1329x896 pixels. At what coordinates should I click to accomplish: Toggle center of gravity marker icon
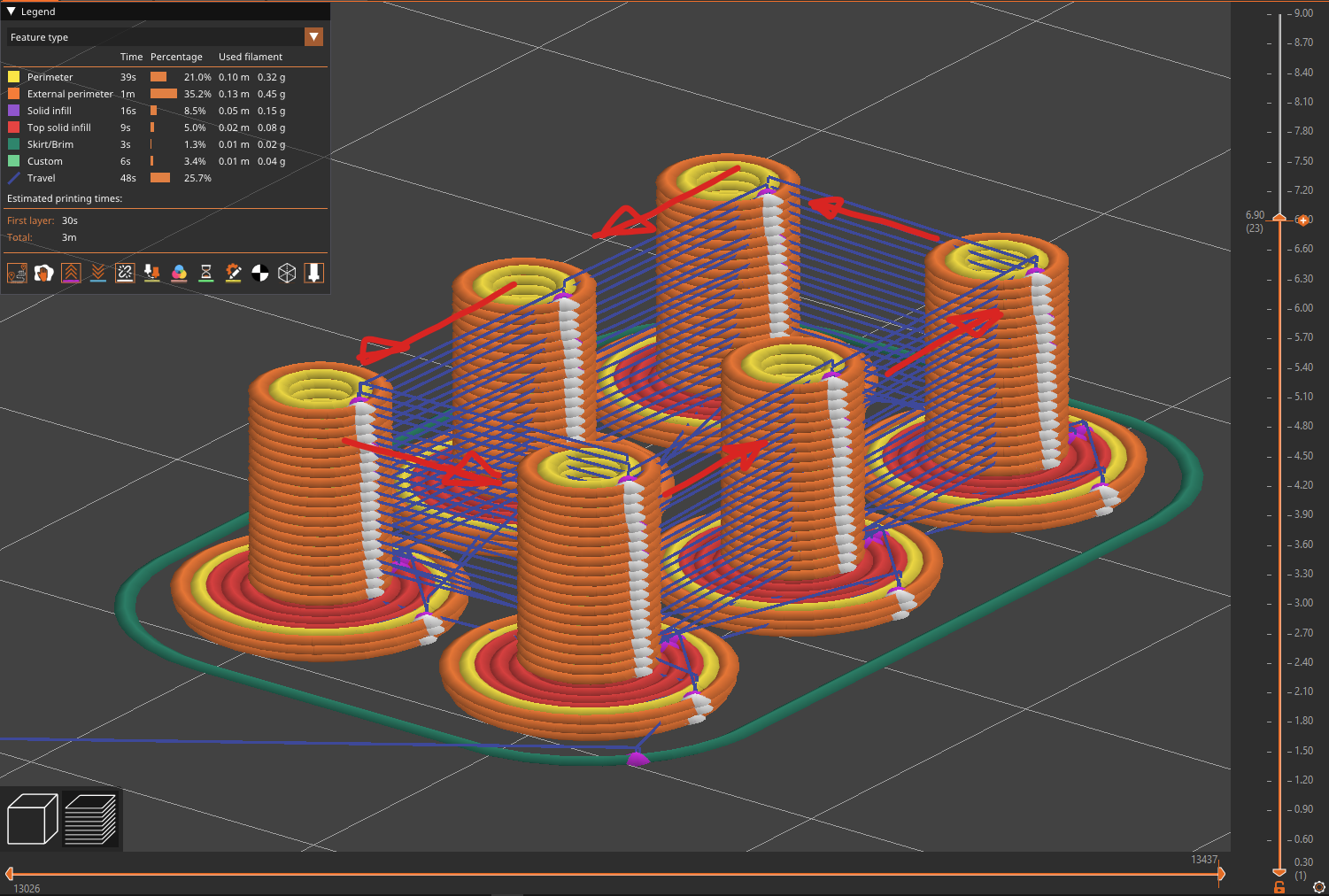(260, 273)
